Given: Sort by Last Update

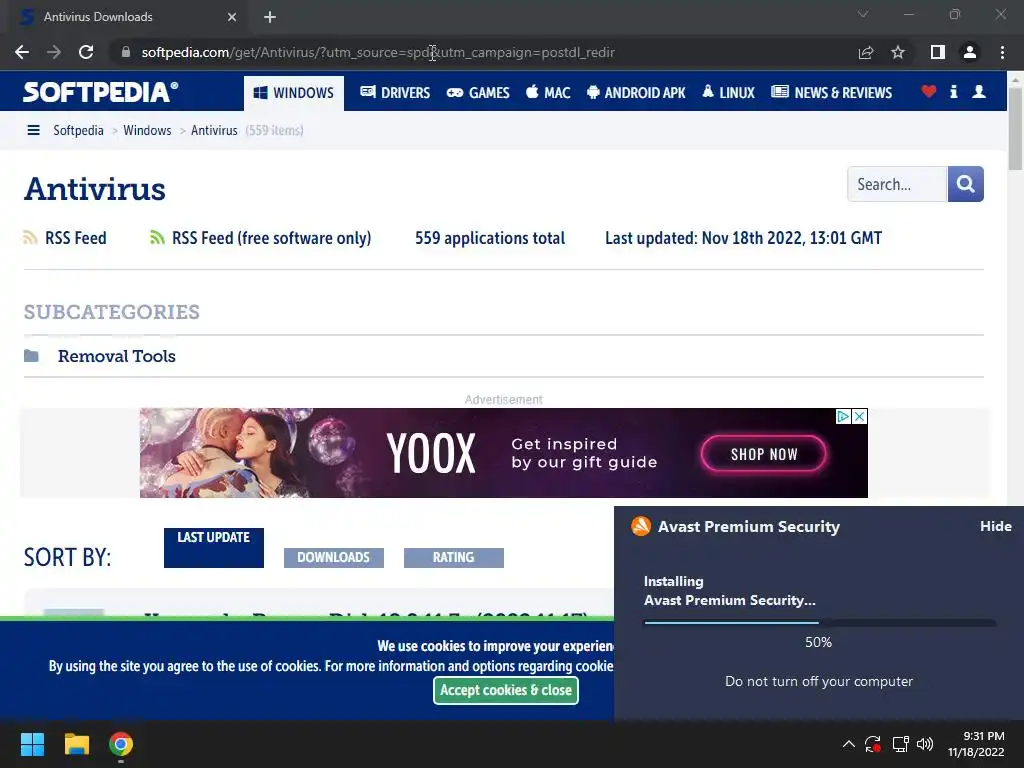Looking at the screenshot, I should pyautogui.click(x=214, y=547).
